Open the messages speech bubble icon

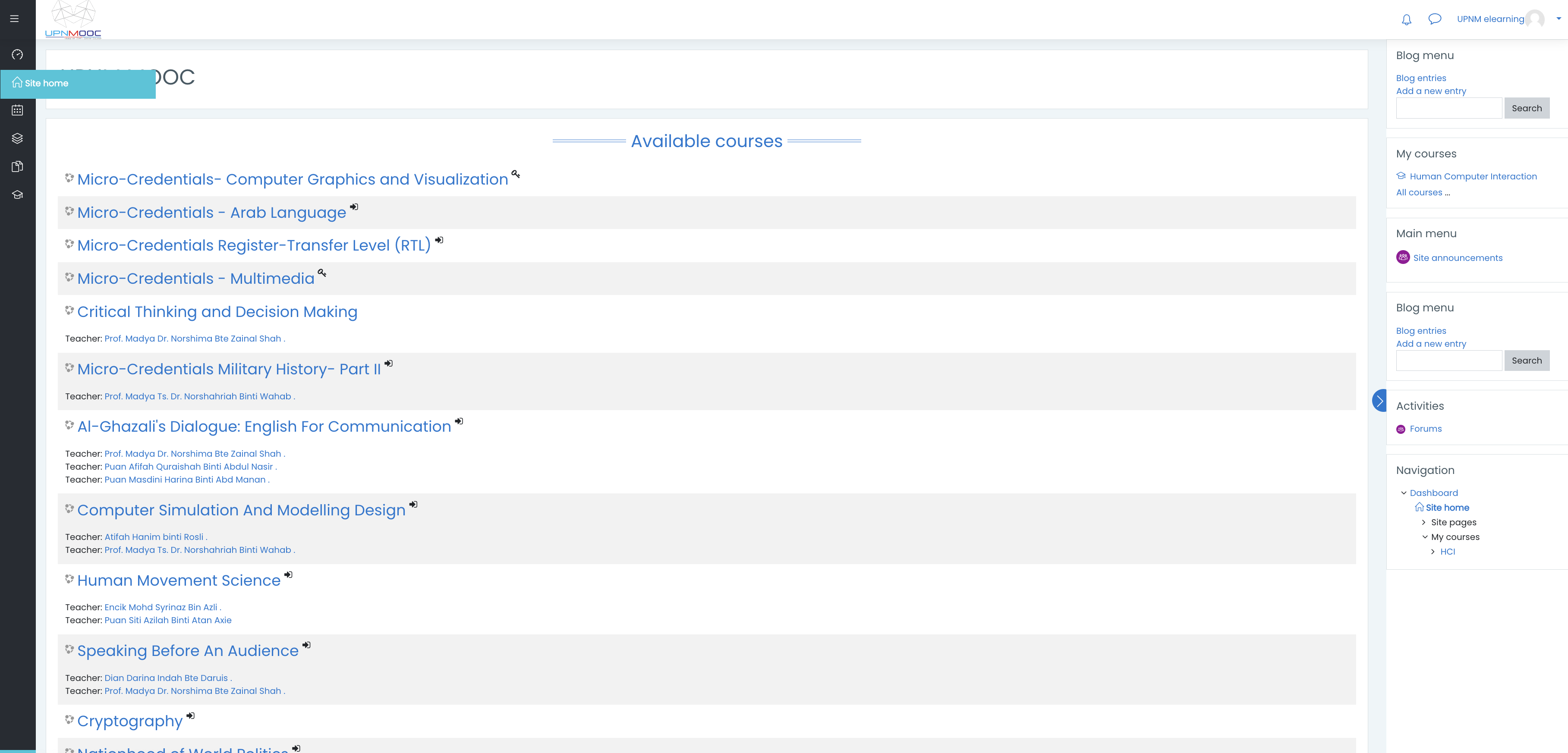[1435, 19]
